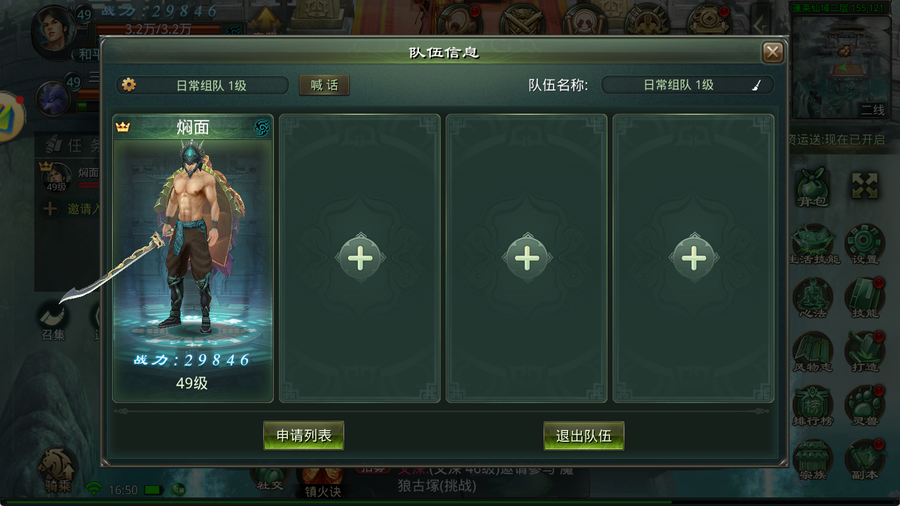Select the 焖面 character card
Screen dimensions: 900x506
click(193, 258)
